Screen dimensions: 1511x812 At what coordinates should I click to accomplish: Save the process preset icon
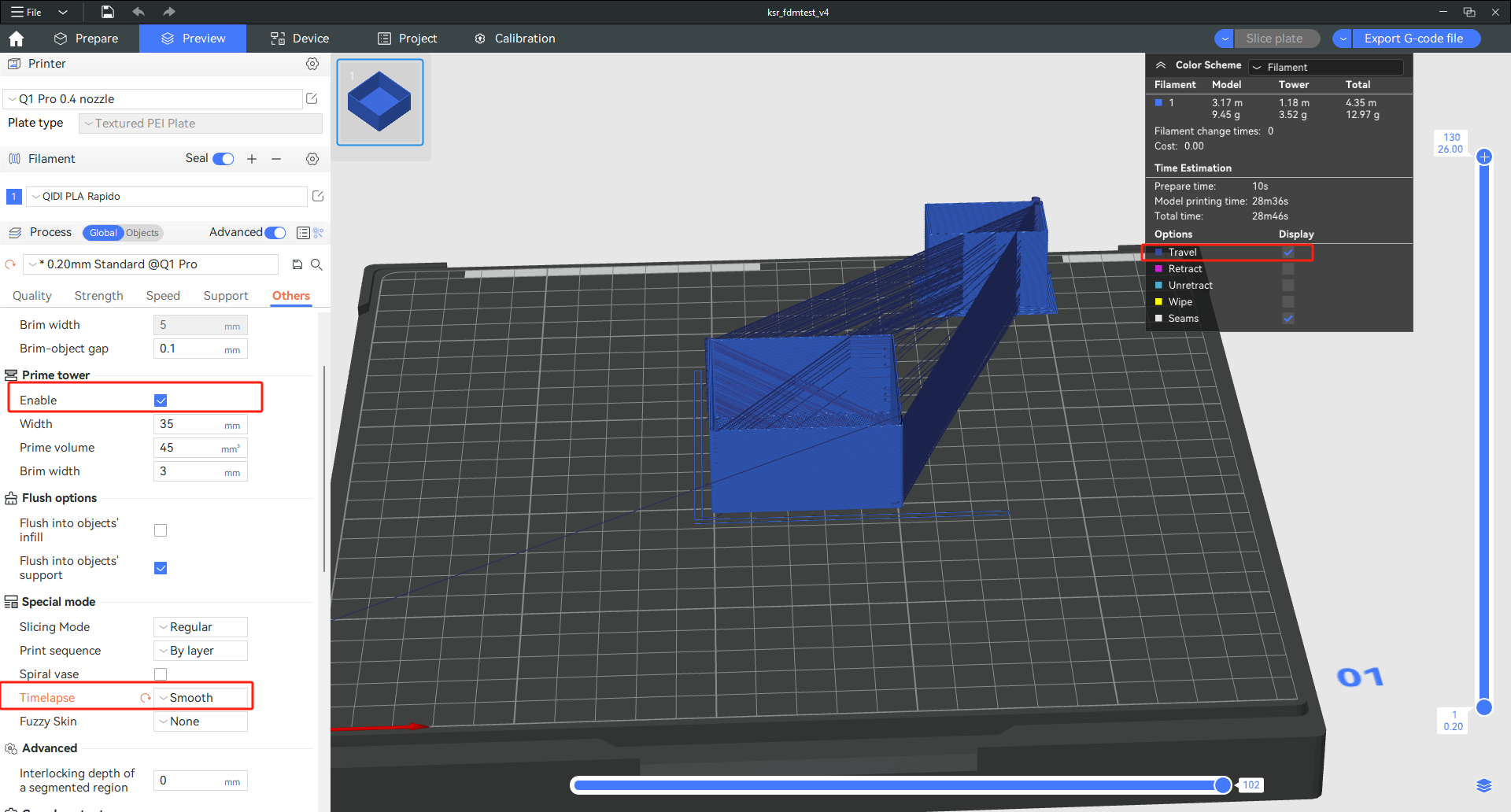click(297, 264)
